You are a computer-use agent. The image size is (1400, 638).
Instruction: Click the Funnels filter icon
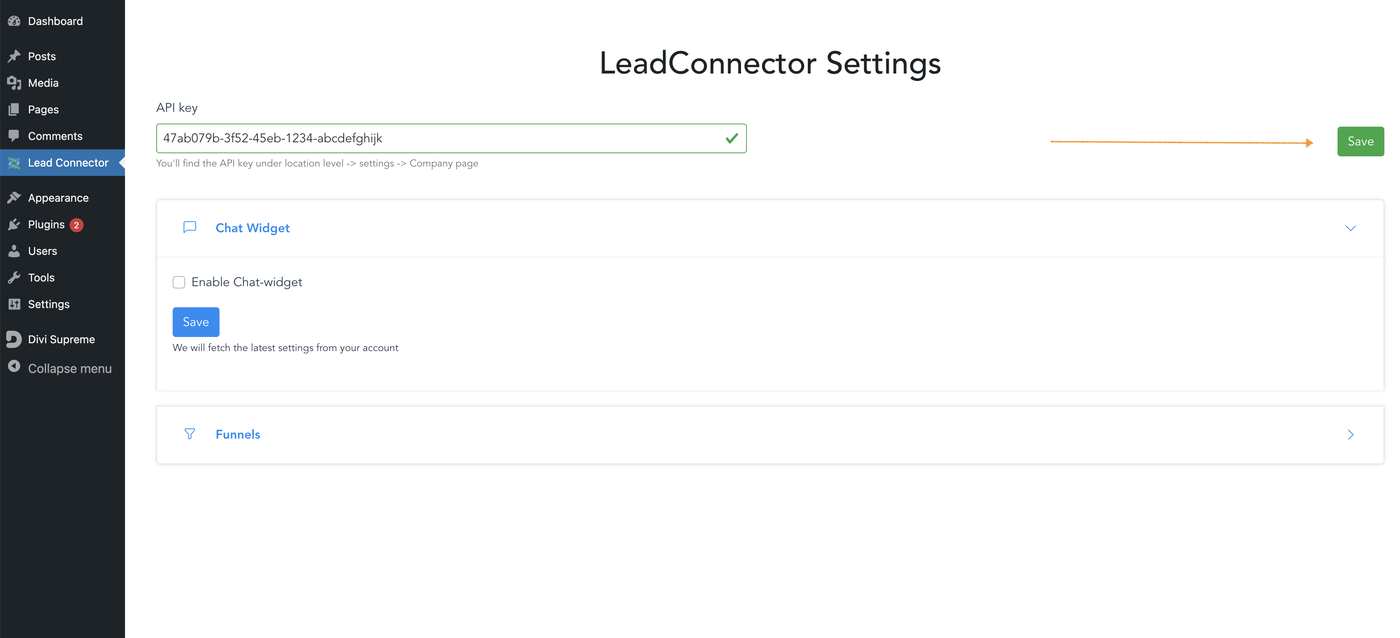coord(190,434)
